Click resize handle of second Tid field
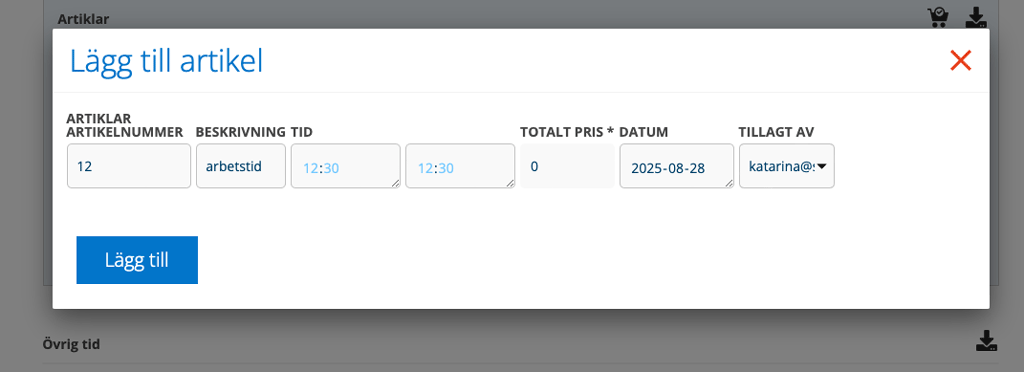The image size is (1024, 372). click(511, 184)
